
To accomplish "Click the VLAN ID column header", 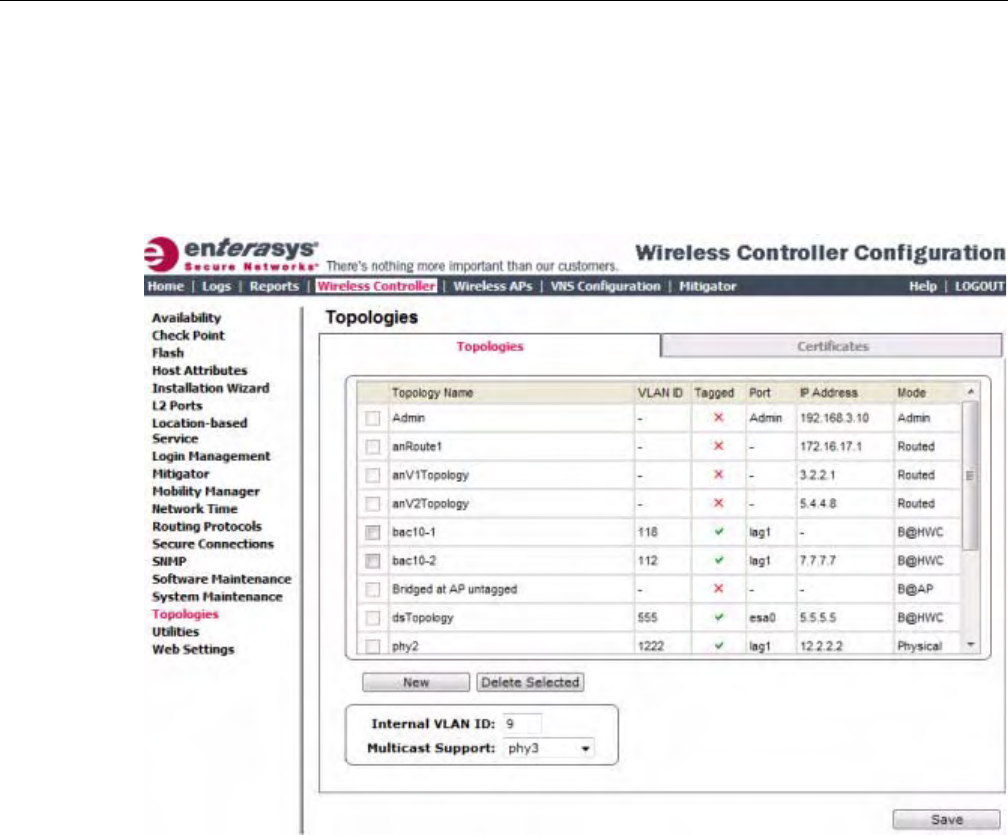I will click(x=660, y=393).
